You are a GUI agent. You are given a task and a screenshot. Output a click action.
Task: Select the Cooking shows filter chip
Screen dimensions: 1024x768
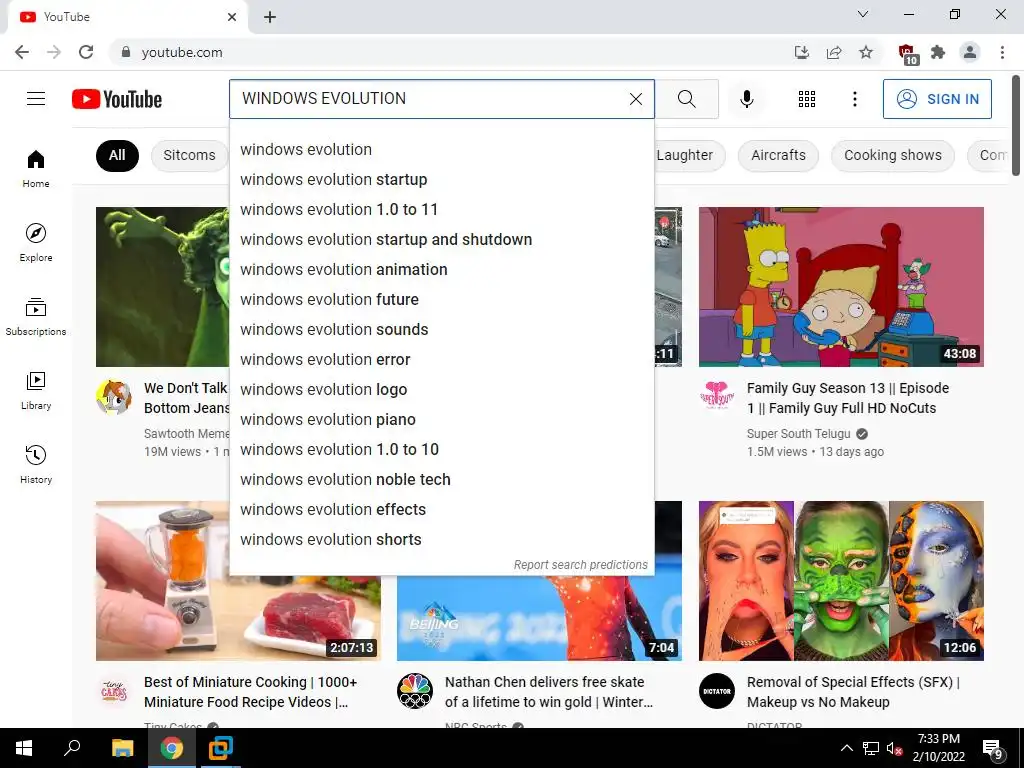tap(893, 155)
